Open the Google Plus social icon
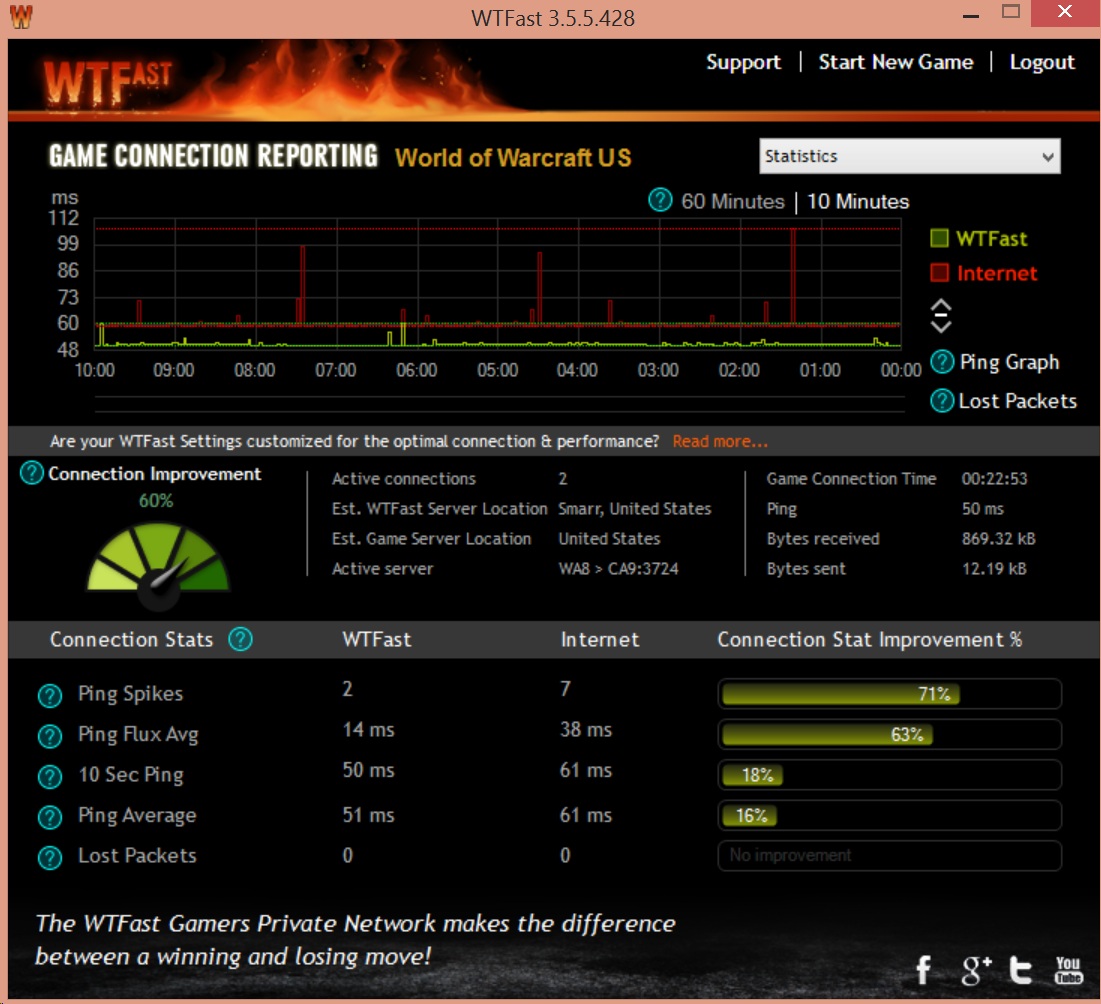 click(x=976, y=970)
